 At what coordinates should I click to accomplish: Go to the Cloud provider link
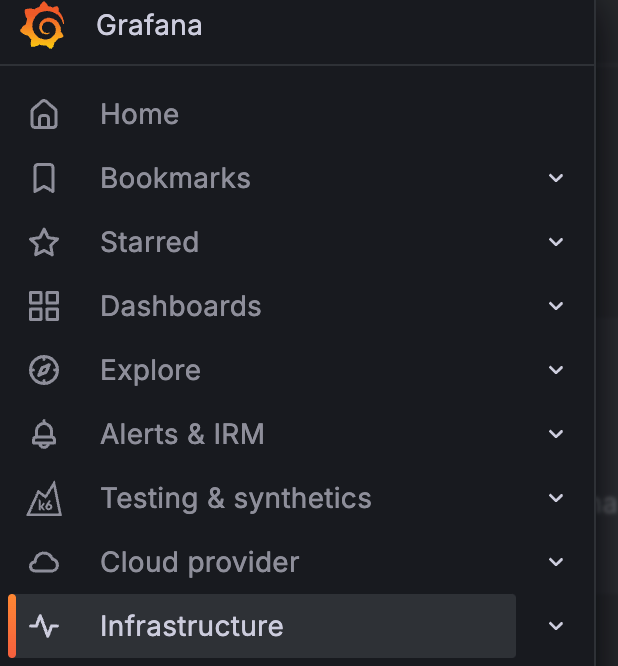[199, 562]
